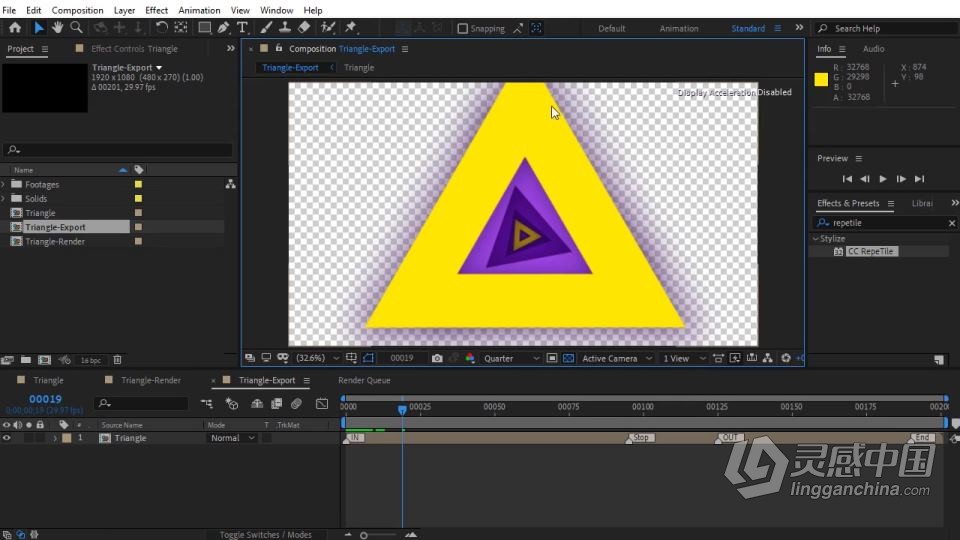Screen dimensions: 960x540
Task: Expand the Footages folder
Action: [4, 184]
